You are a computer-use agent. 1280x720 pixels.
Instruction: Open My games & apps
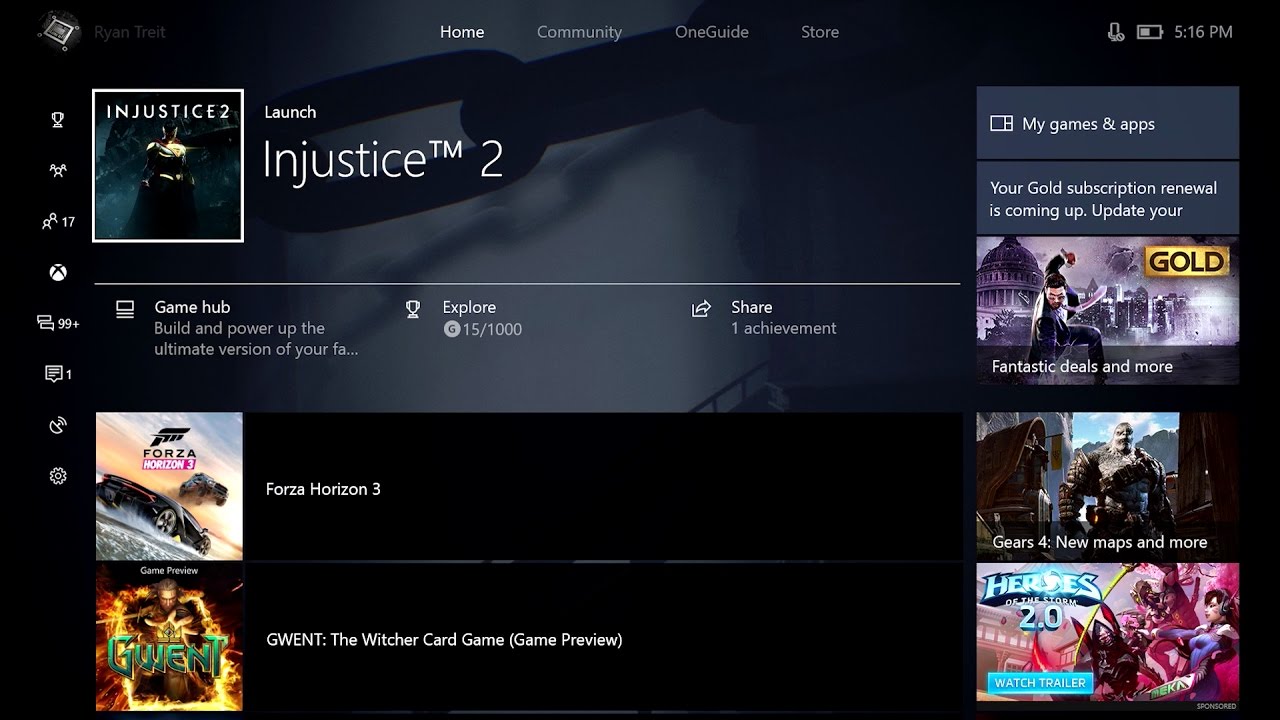[x=1107, y=124]
